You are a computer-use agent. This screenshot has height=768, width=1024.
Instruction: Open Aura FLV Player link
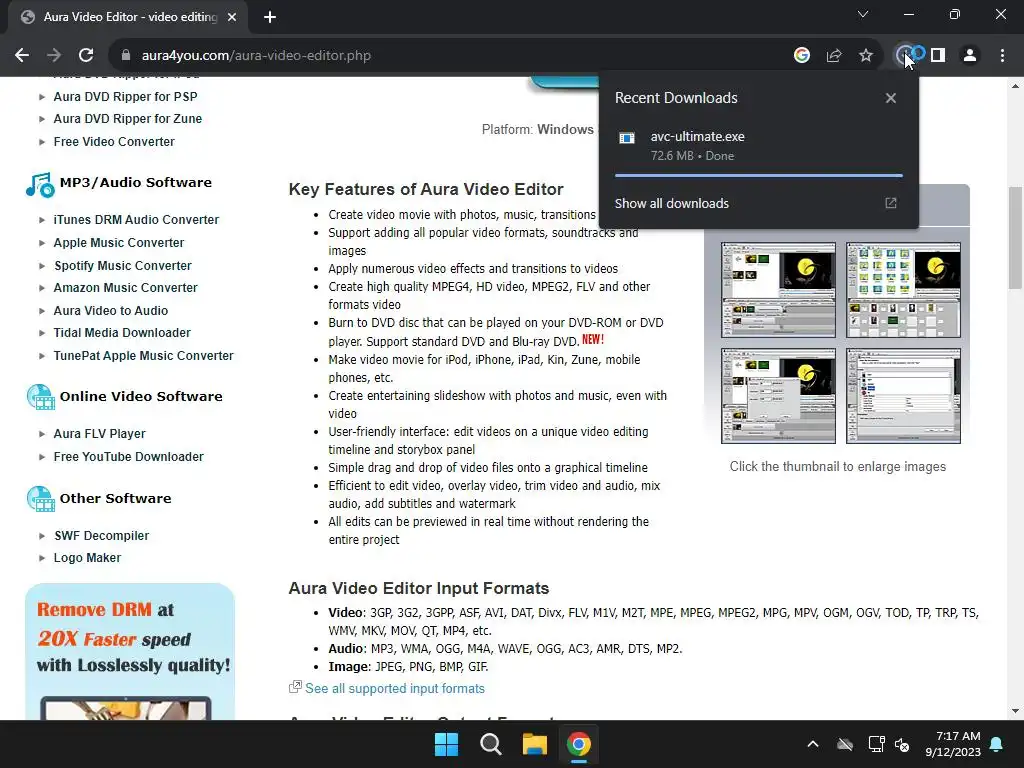coord(99,434)
